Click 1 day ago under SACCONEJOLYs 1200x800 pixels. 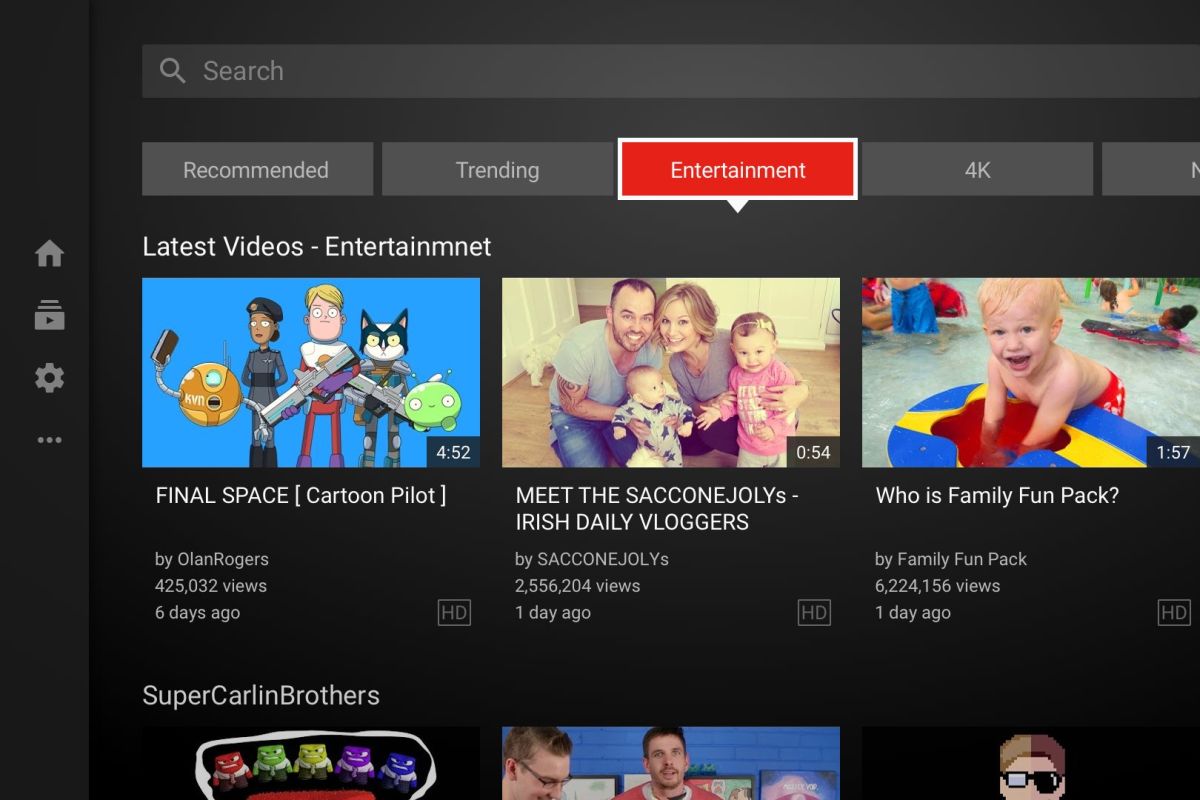click(x=553, y=613)
